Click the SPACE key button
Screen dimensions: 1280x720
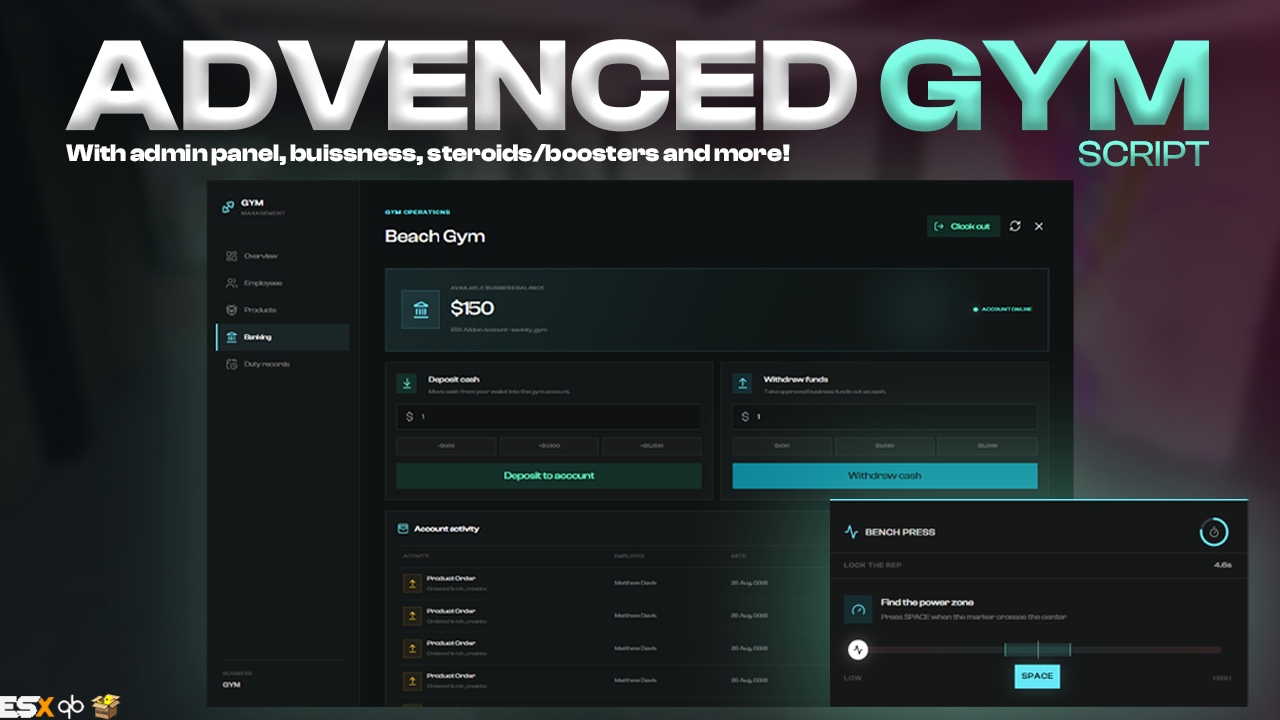(x=1037, y=676)
